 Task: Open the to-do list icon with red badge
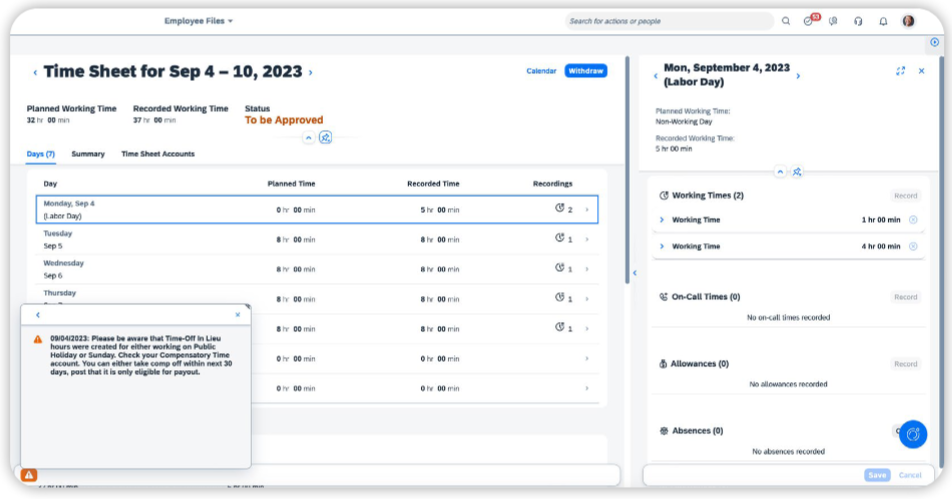tap(810, 20)
